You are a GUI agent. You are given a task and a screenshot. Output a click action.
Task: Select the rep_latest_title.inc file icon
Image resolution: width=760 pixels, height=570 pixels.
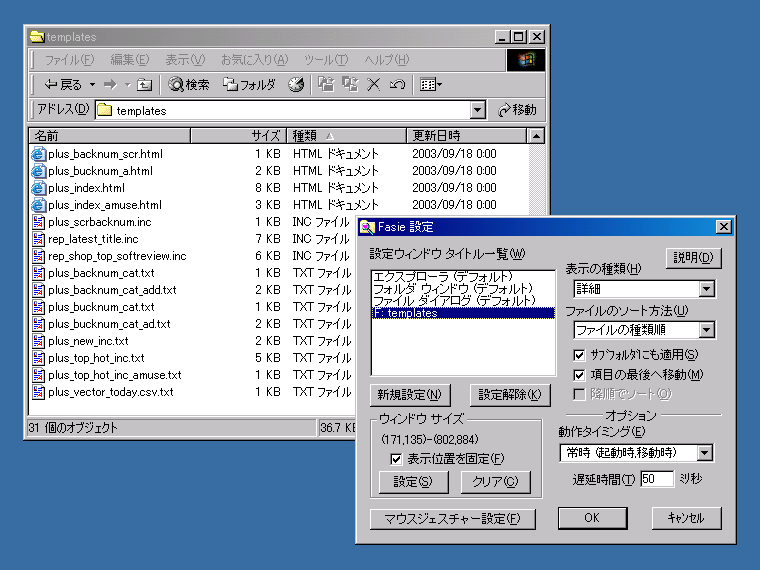(x=38, y=239)
